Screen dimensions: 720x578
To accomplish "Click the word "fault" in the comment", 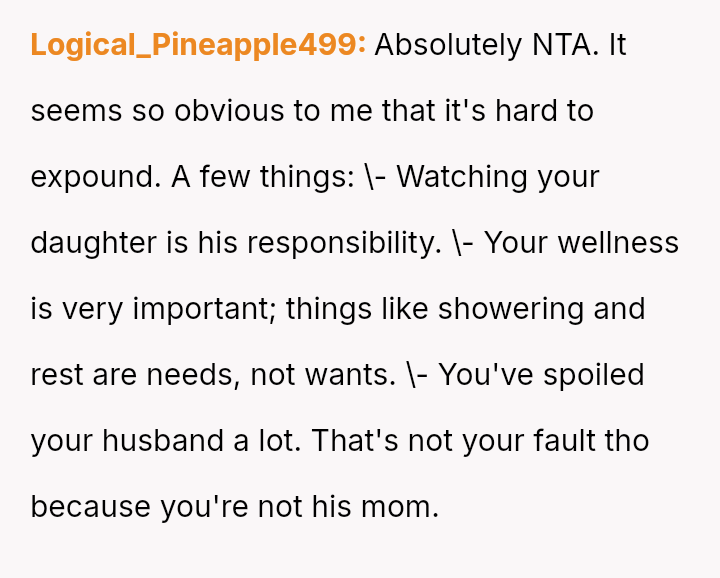I will [x=567, y=441].
